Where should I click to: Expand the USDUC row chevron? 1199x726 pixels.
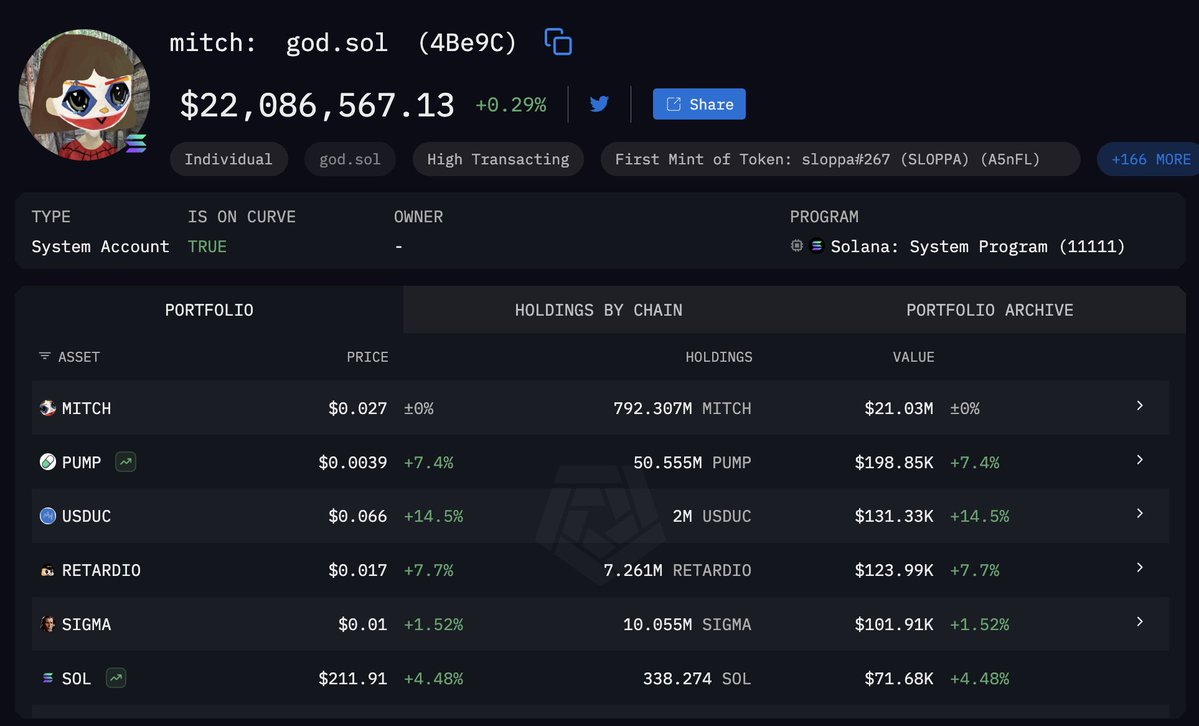point(1139,513)
